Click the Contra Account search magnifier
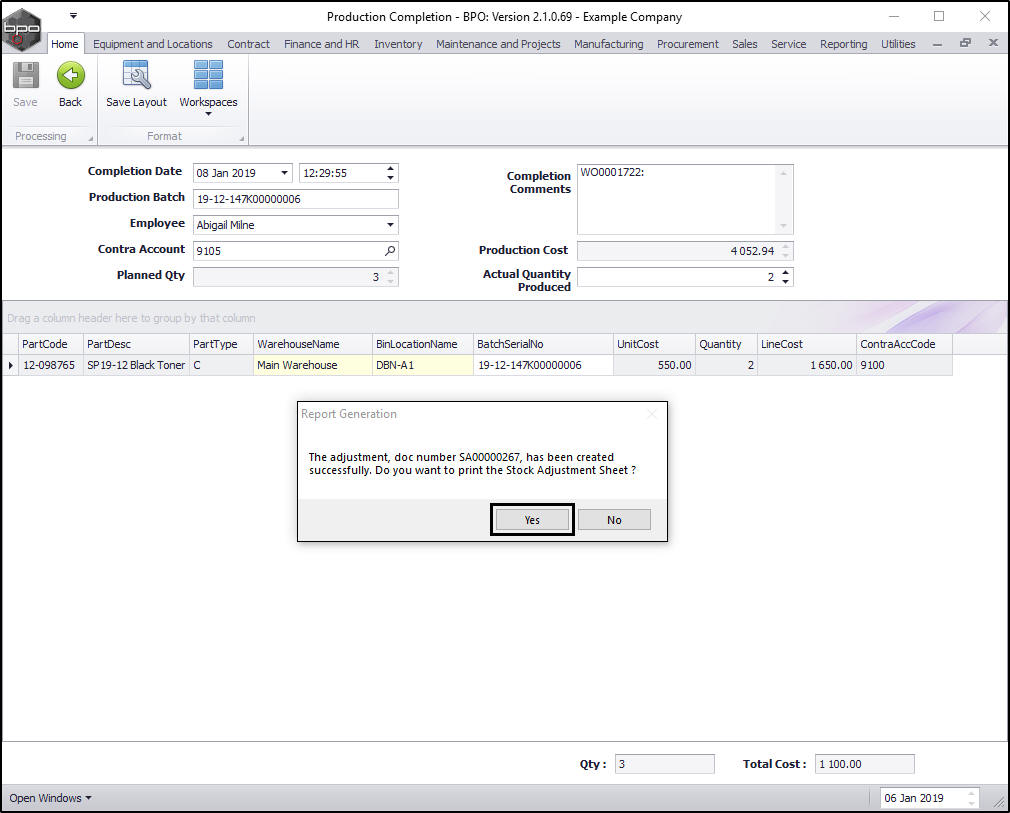Image resolution: width=1010 pixels, height=813 pixels. pyautogui.click(x=390, y=251)
